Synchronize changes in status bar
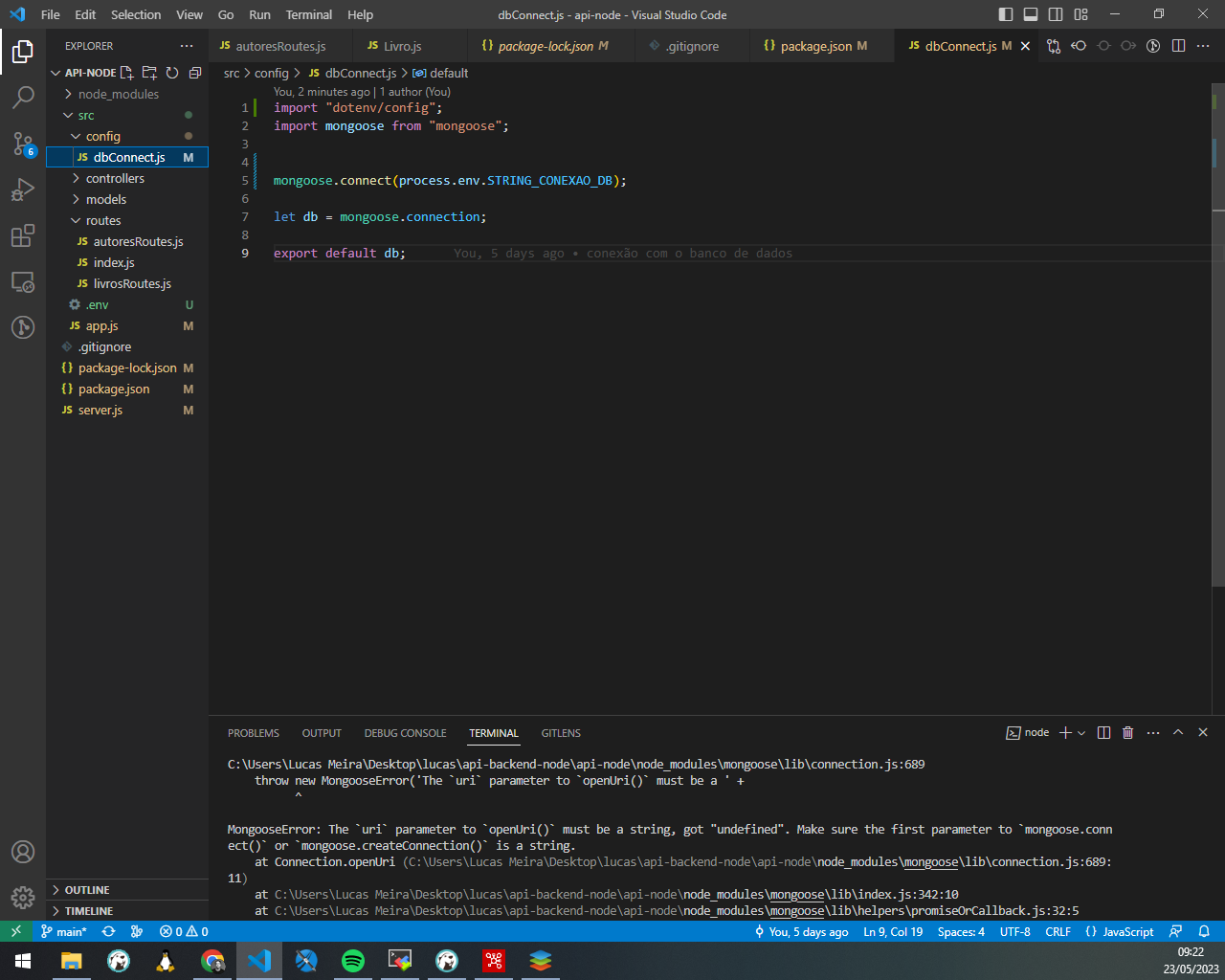This screenshot has height=980, width=1225. (x=108, y=931)
